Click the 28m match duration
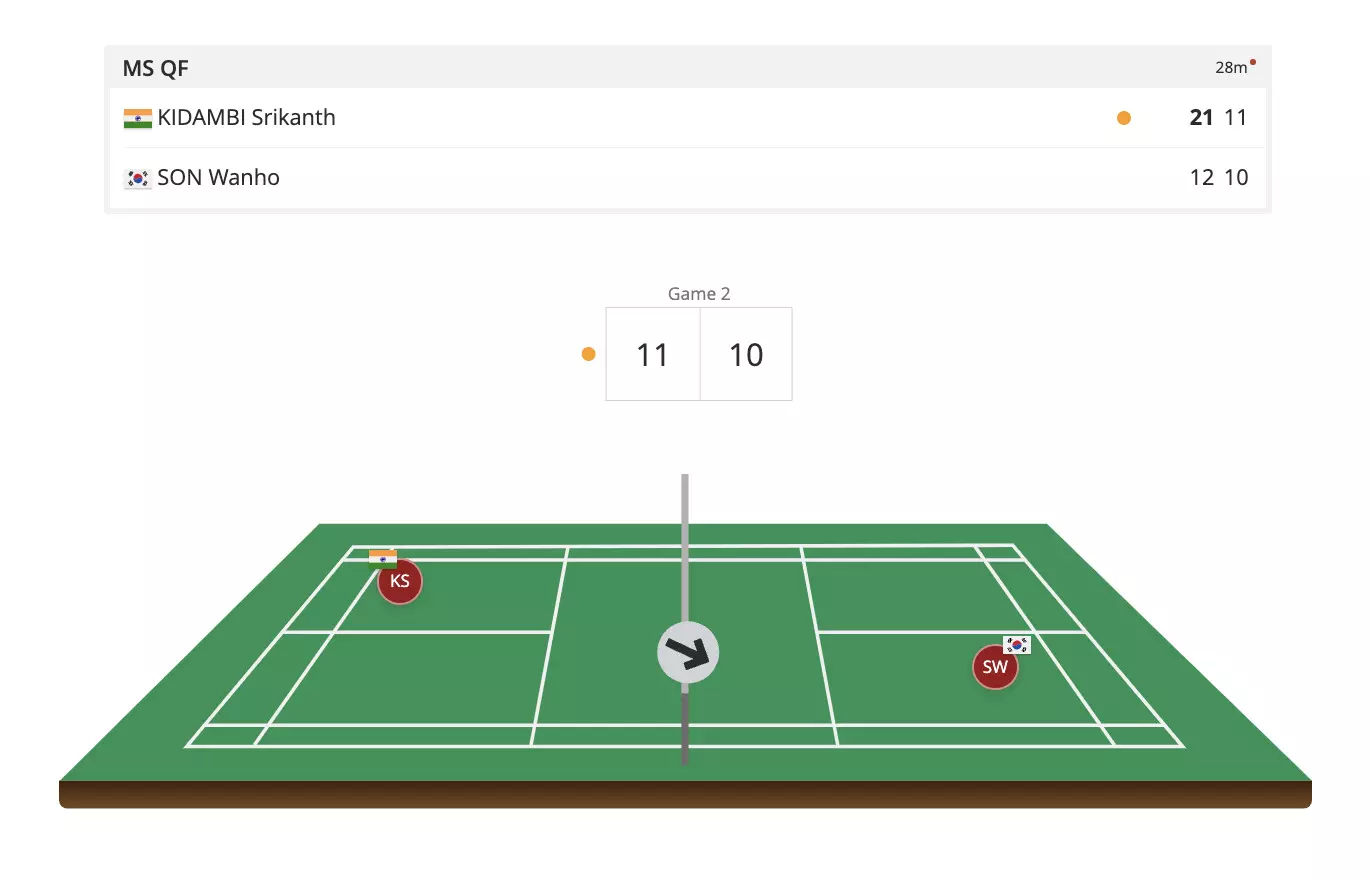The image size is (1370, 880). pyautogui.click(x=1230, y=68)
